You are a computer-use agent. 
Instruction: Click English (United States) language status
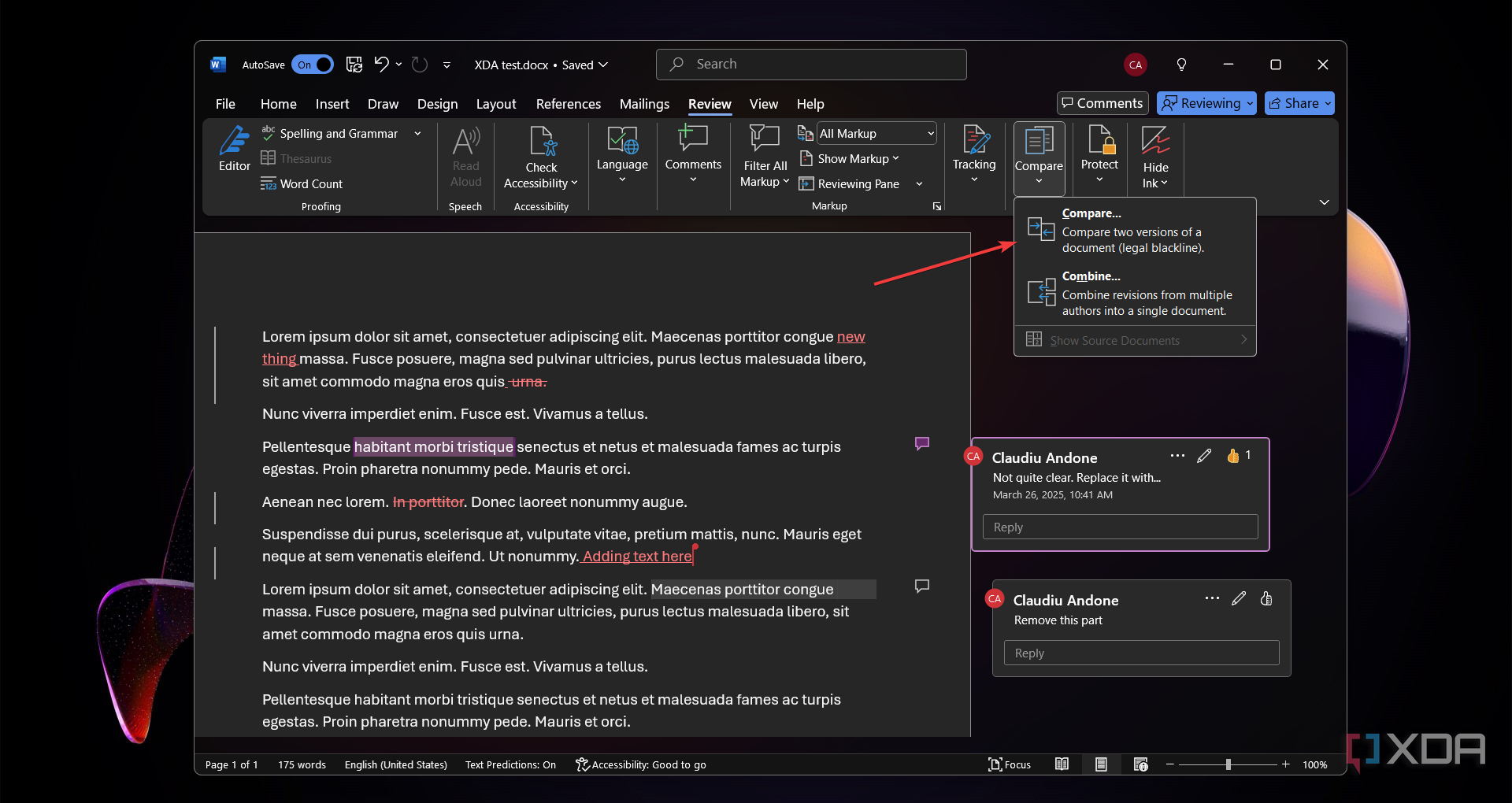tap(395, 764)
